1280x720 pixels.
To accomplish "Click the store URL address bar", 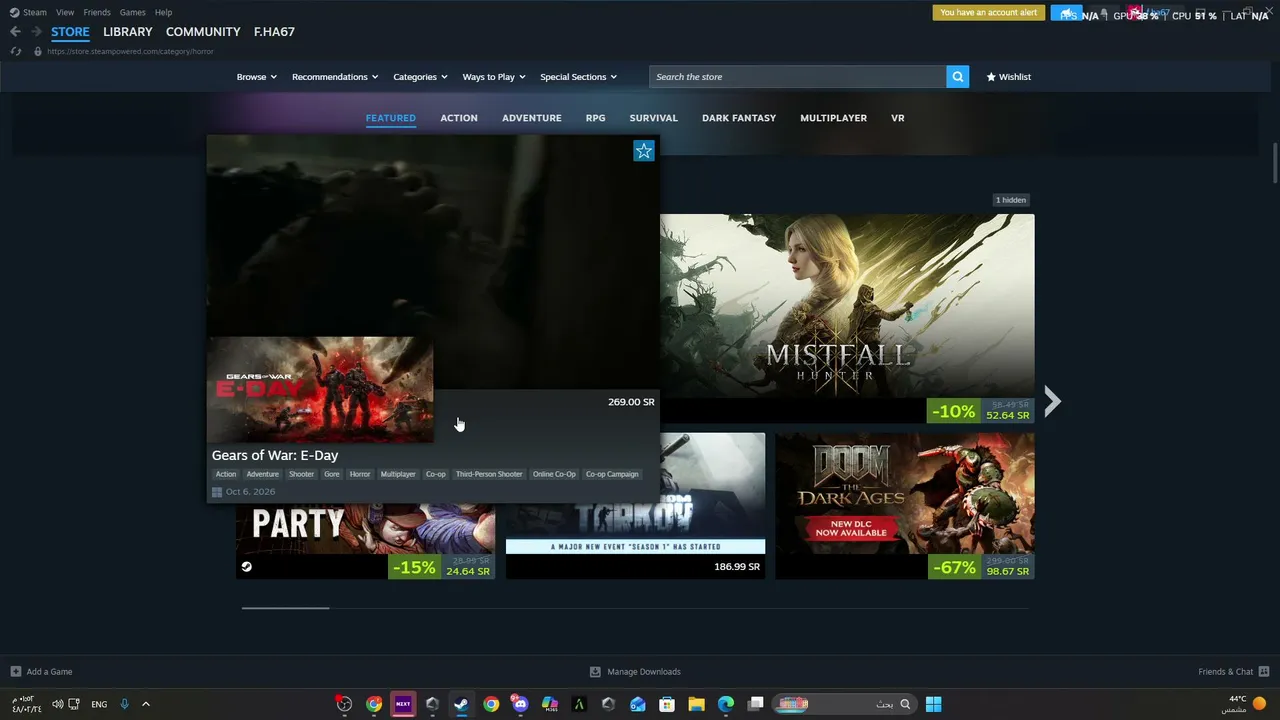I will (130, 51).
